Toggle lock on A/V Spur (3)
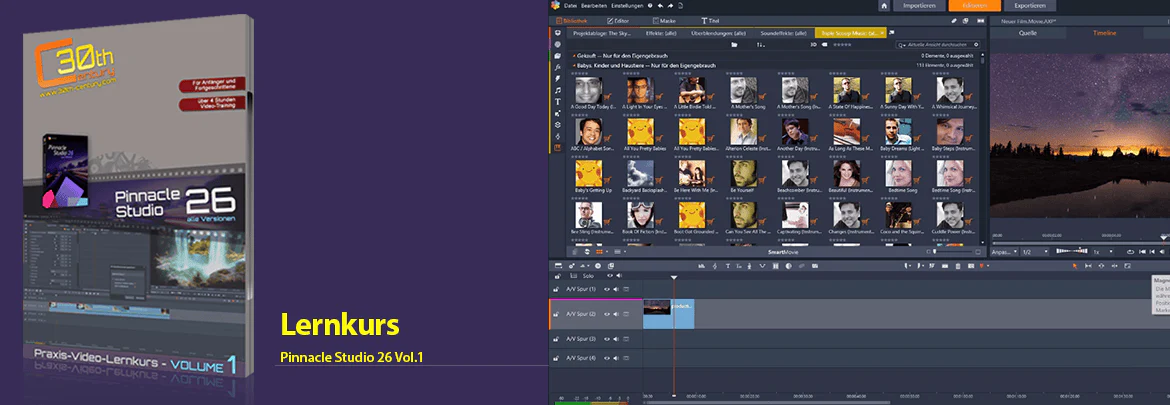 click(x=556, y=339)
